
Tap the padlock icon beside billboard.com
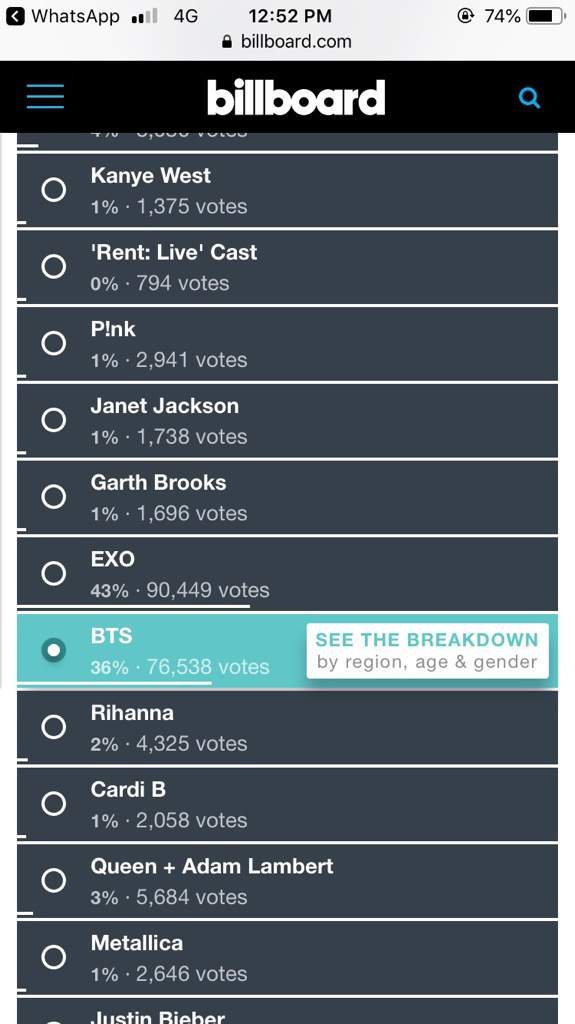pos(227,42)
